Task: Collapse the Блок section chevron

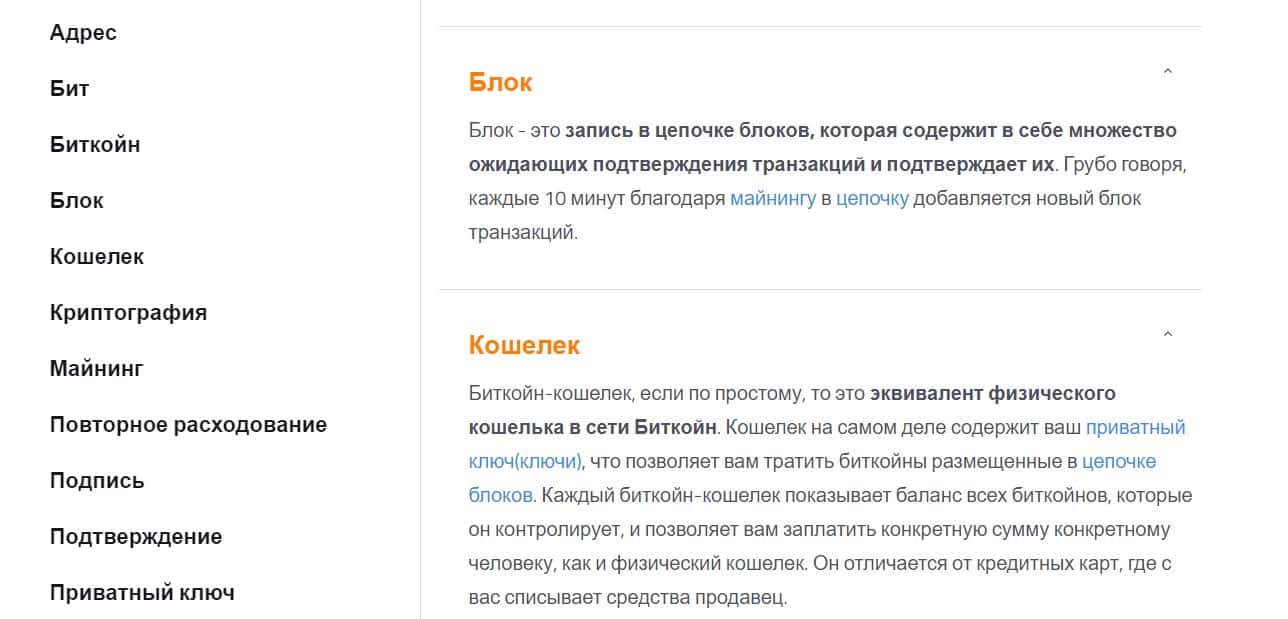Action: (1167, 72)
